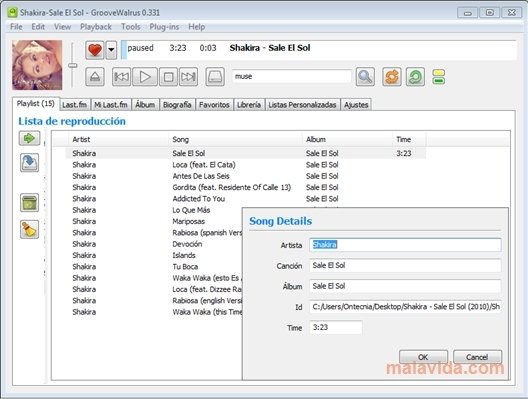
Task: Select the song 'Addicted To You'
Action: point(199,199)
